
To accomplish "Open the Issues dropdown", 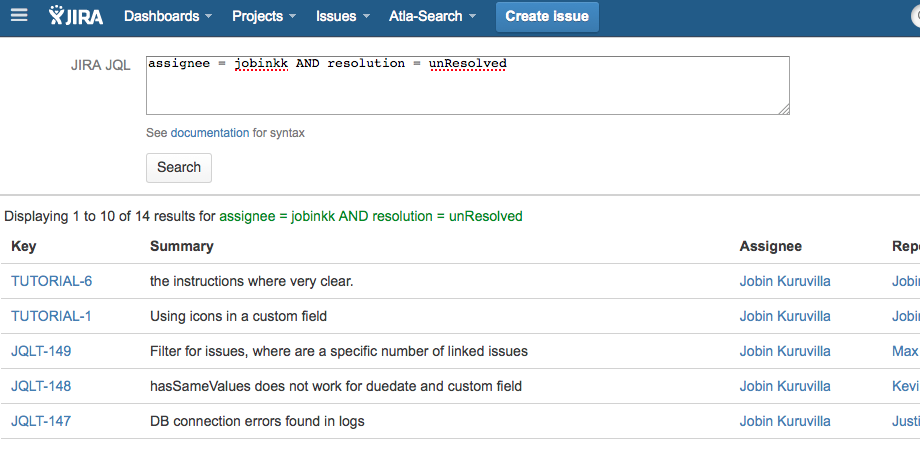I will (x=343, y=16).
